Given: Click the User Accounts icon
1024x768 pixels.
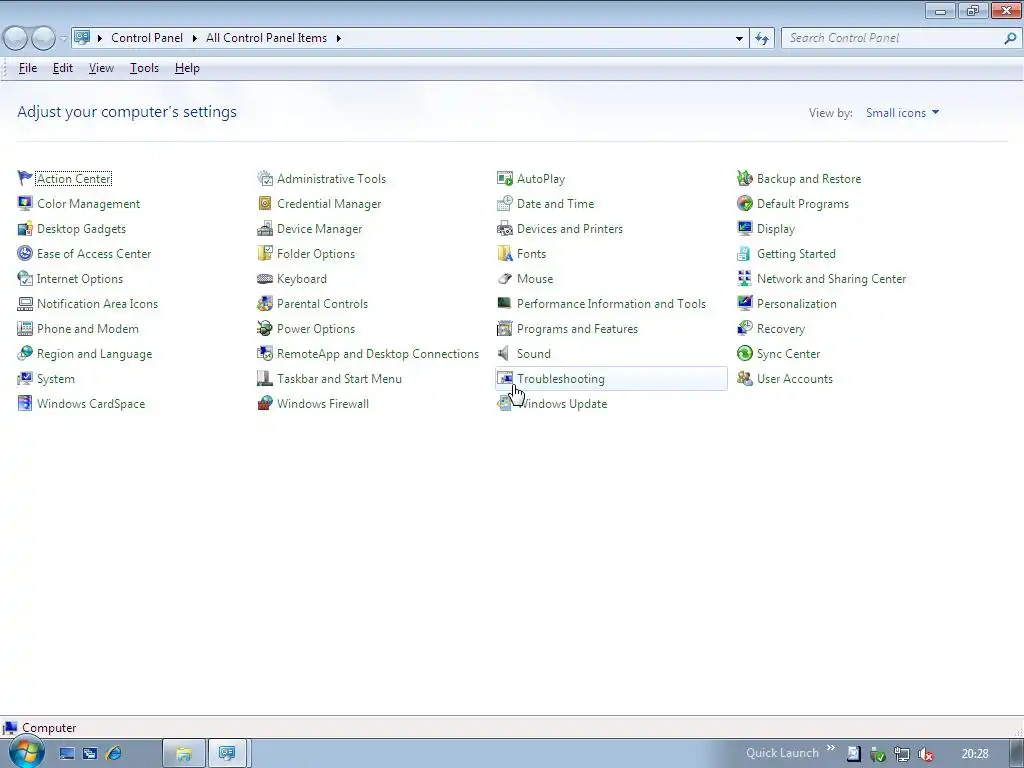Looking at the screenshot, I should (744, 379).
